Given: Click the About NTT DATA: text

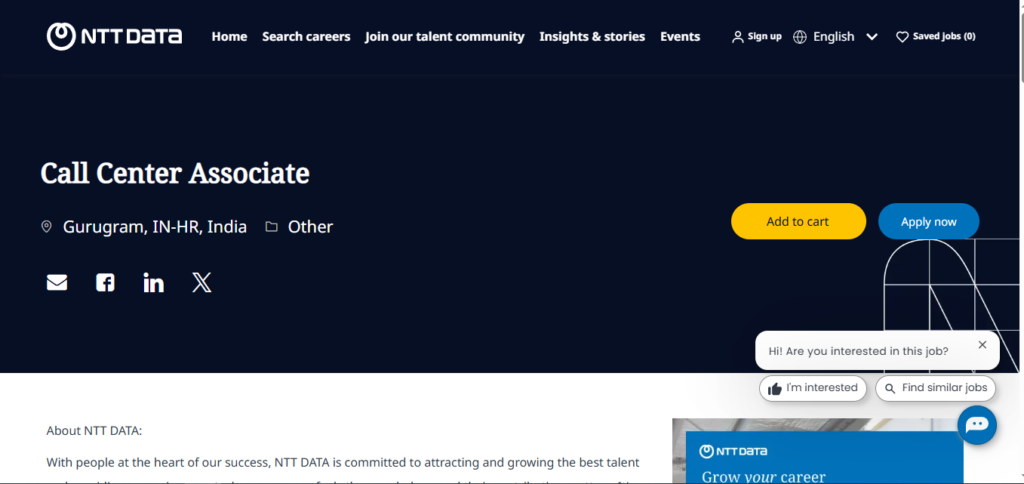Looking at the screenshot, I should coord(94,431).
